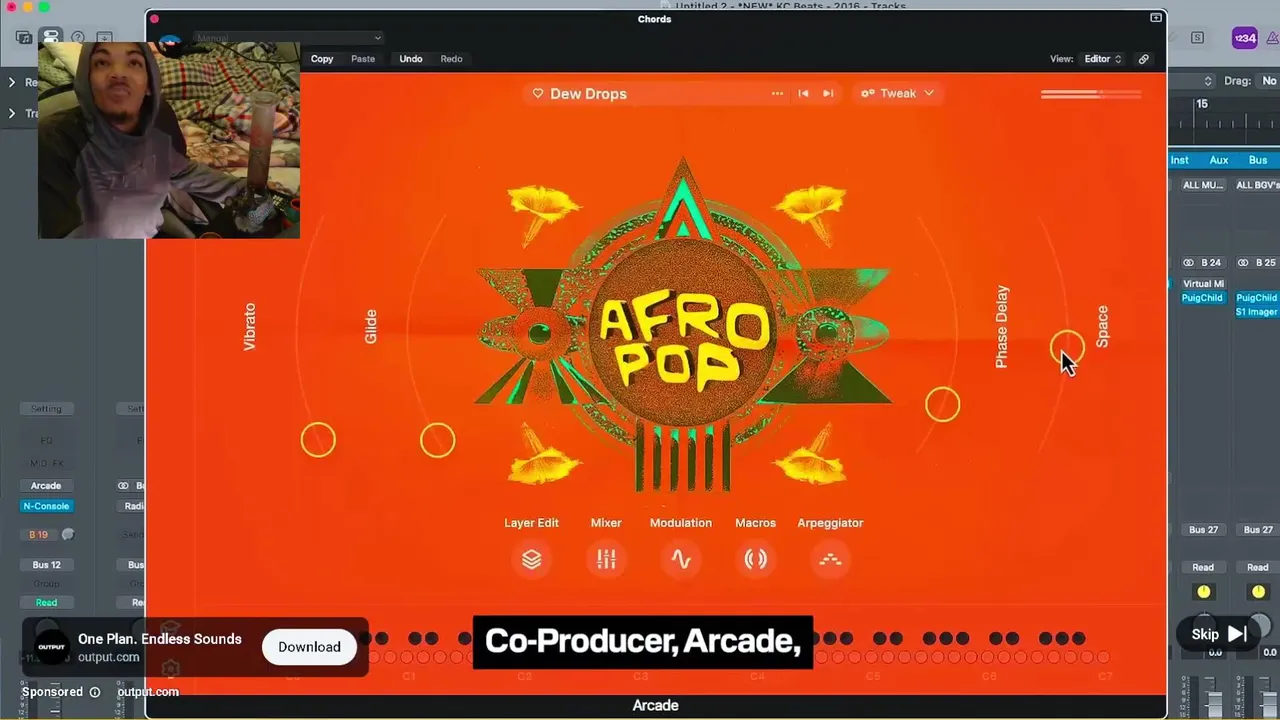Click the Download ad button
Screen dimensions: 1280x720
(309, 647)
